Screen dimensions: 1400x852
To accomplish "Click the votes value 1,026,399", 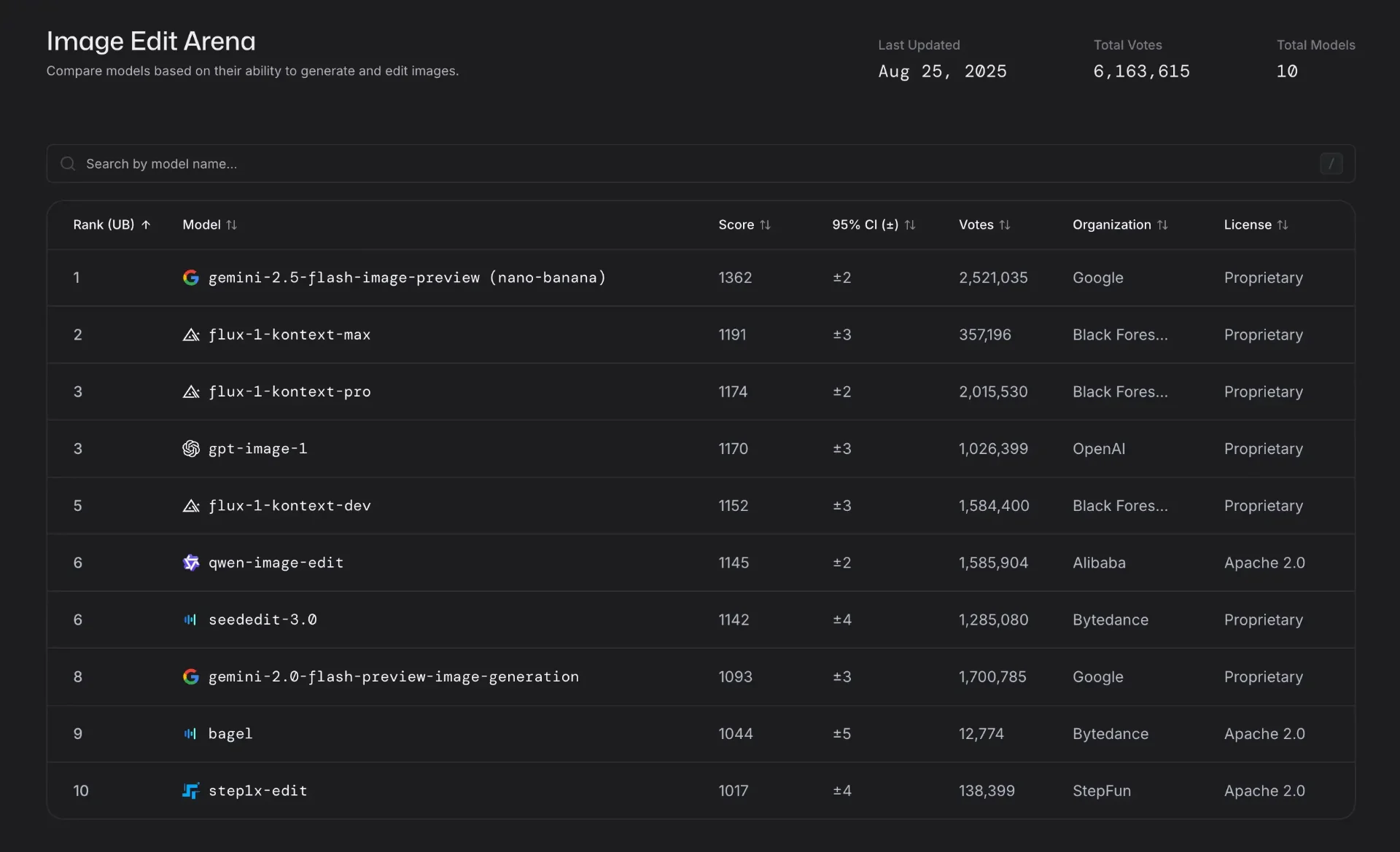I will click(993, 448).
